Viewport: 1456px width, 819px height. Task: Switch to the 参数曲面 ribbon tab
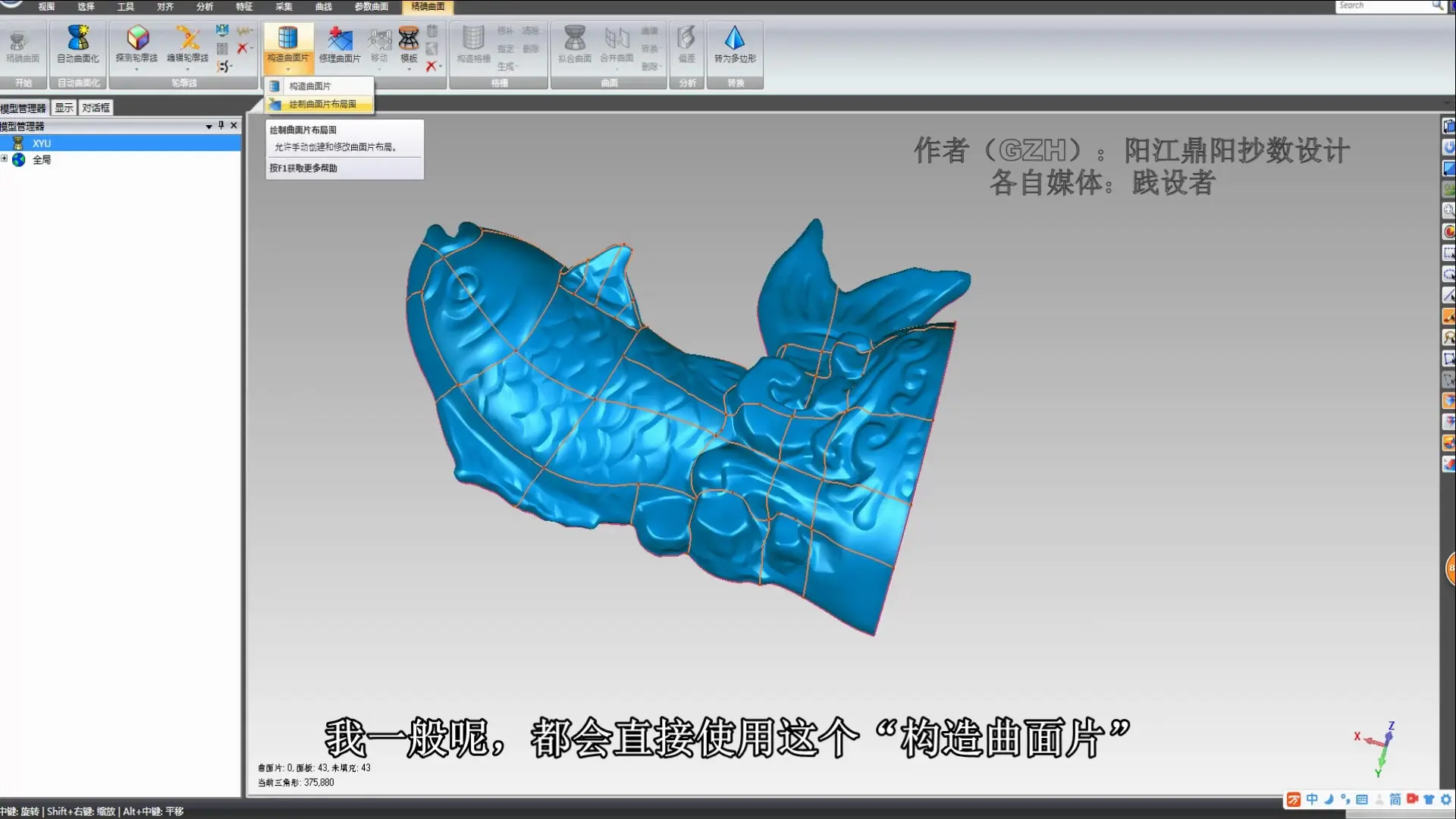coord(371,6)
